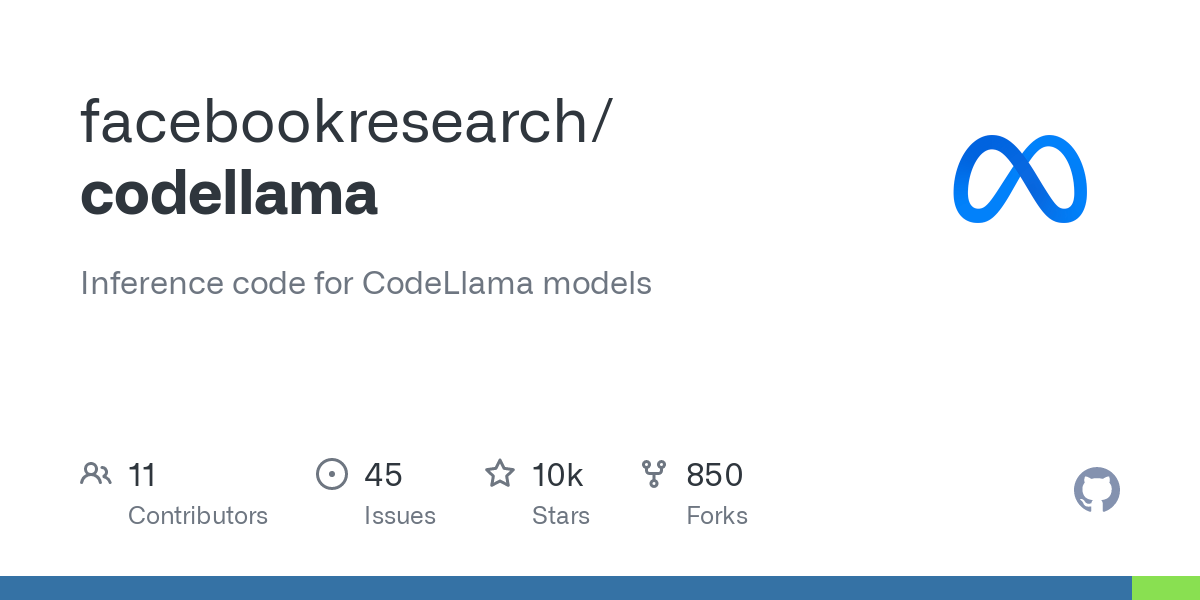Select the contributor count 11

(142, 475)
